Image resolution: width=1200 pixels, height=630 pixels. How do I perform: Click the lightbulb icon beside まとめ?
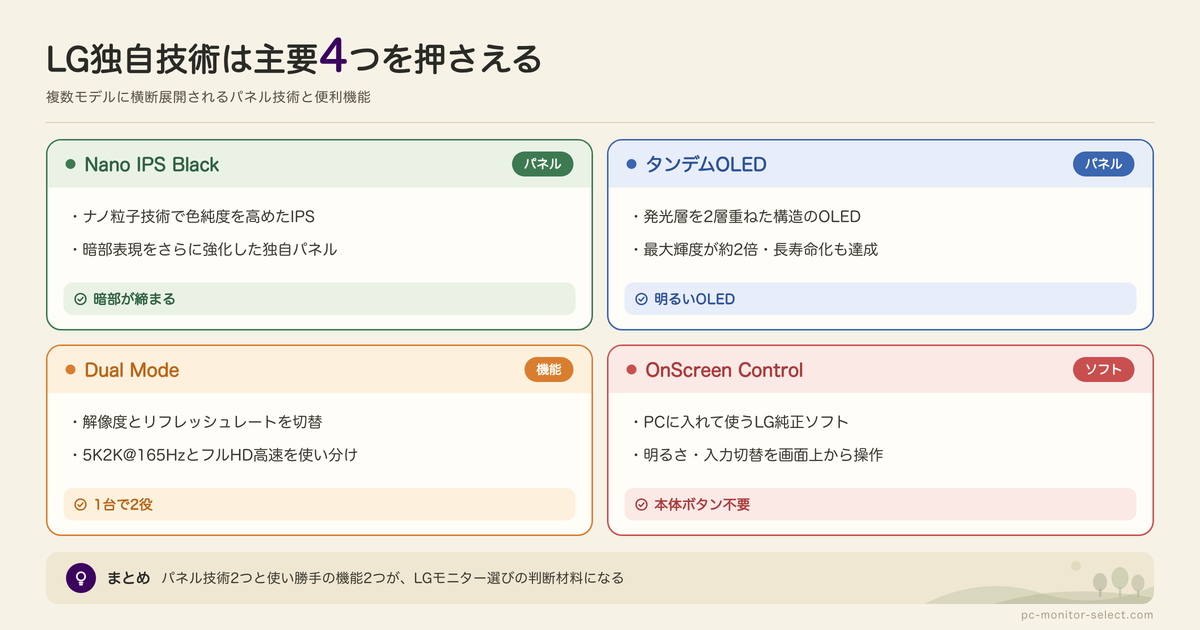80,578
